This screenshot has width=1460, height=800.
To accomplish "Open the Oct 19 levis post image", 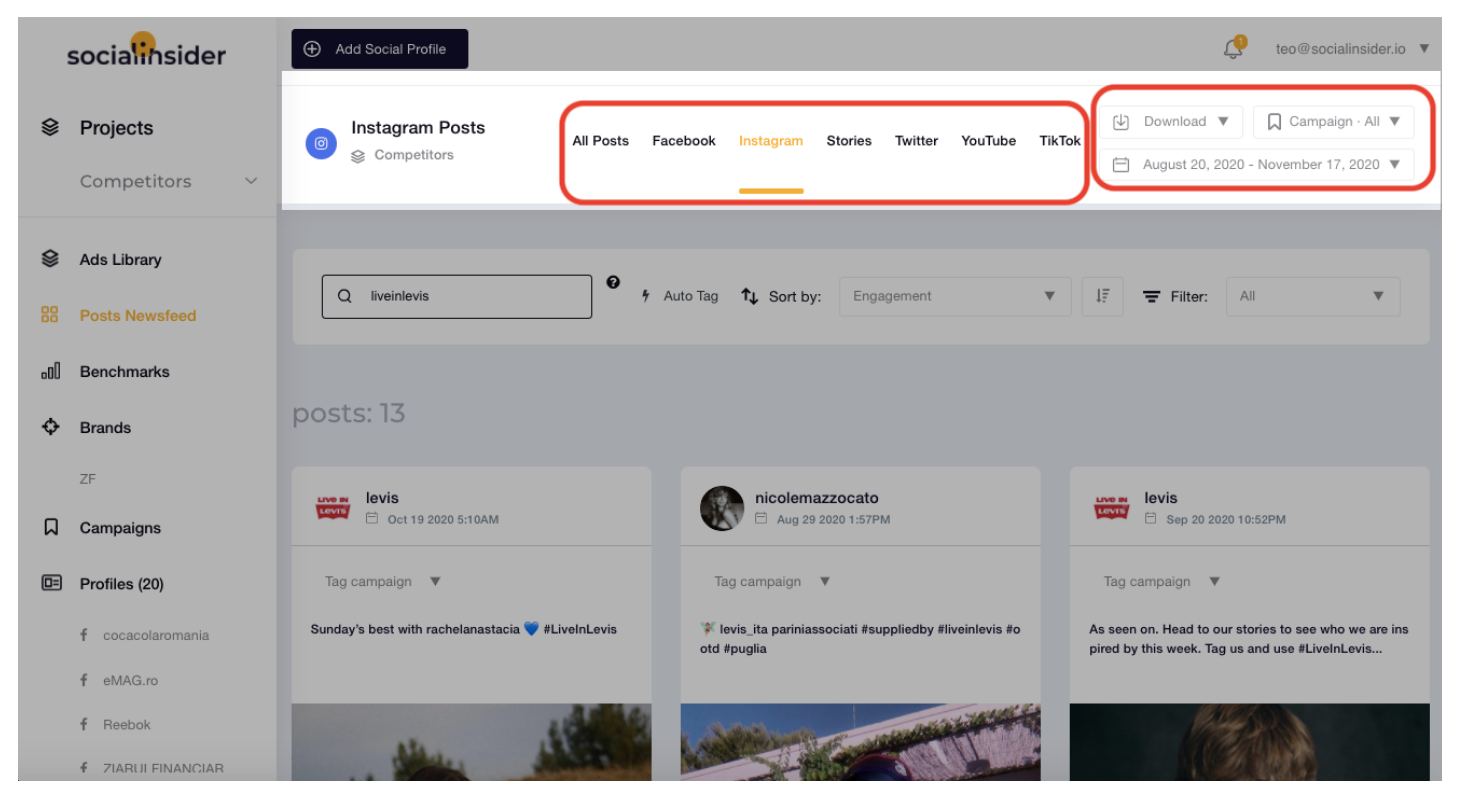I will point(471,742).
